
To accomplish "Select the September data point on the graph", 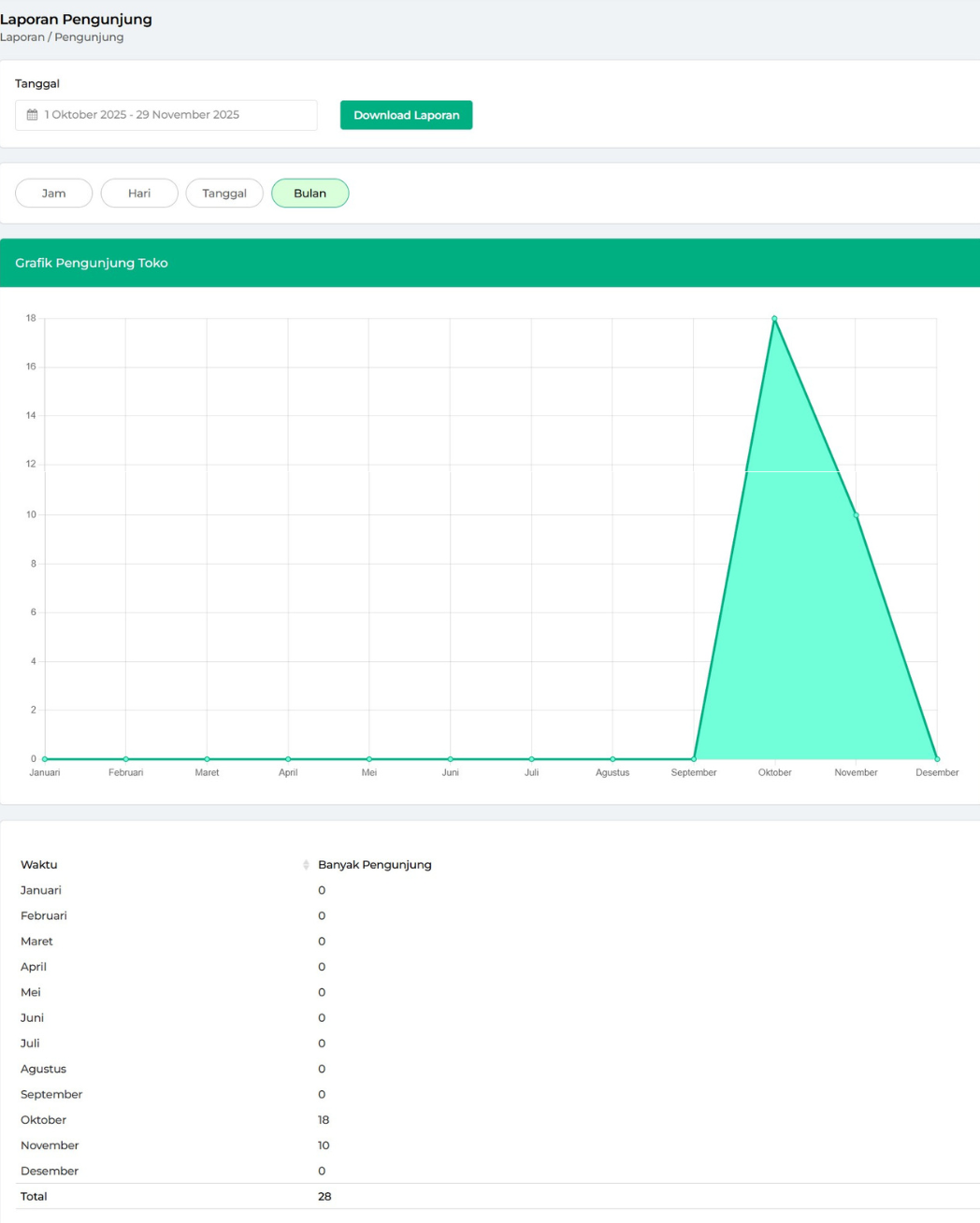I will tap(694, 759).
